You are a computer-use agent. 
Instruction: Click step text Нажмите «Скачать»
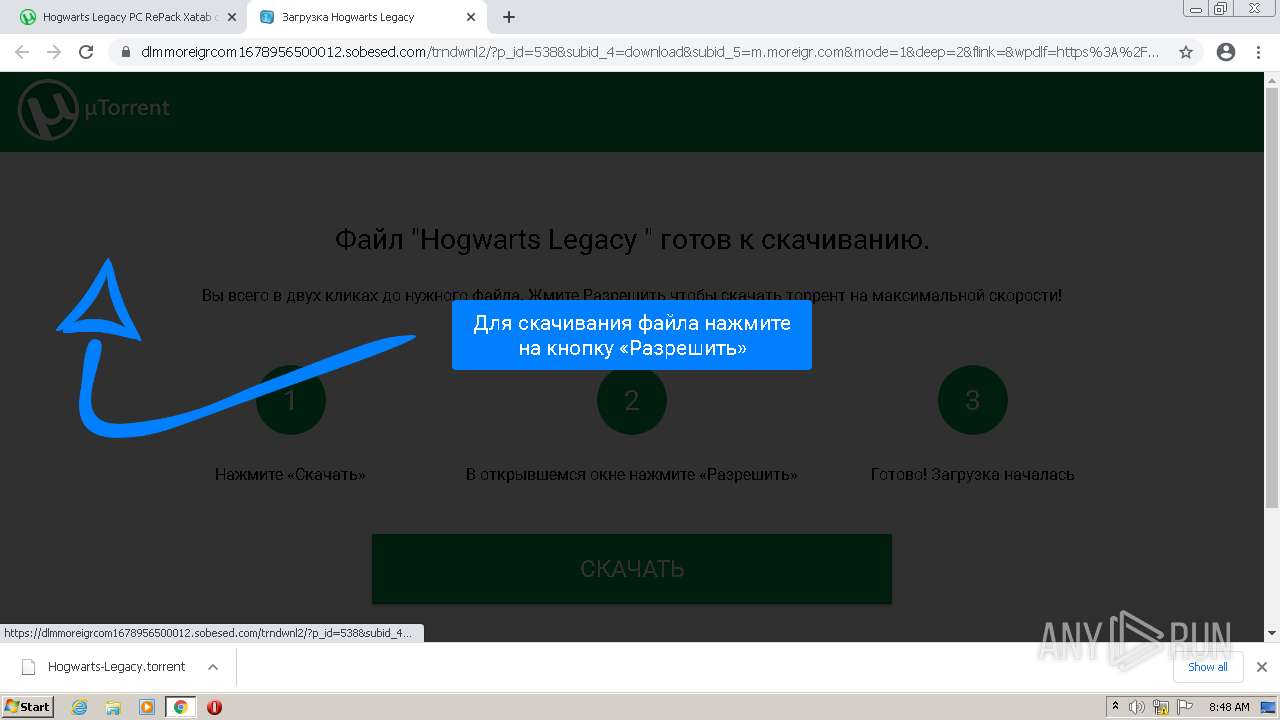pyautogui.click(x=290, y=474)
